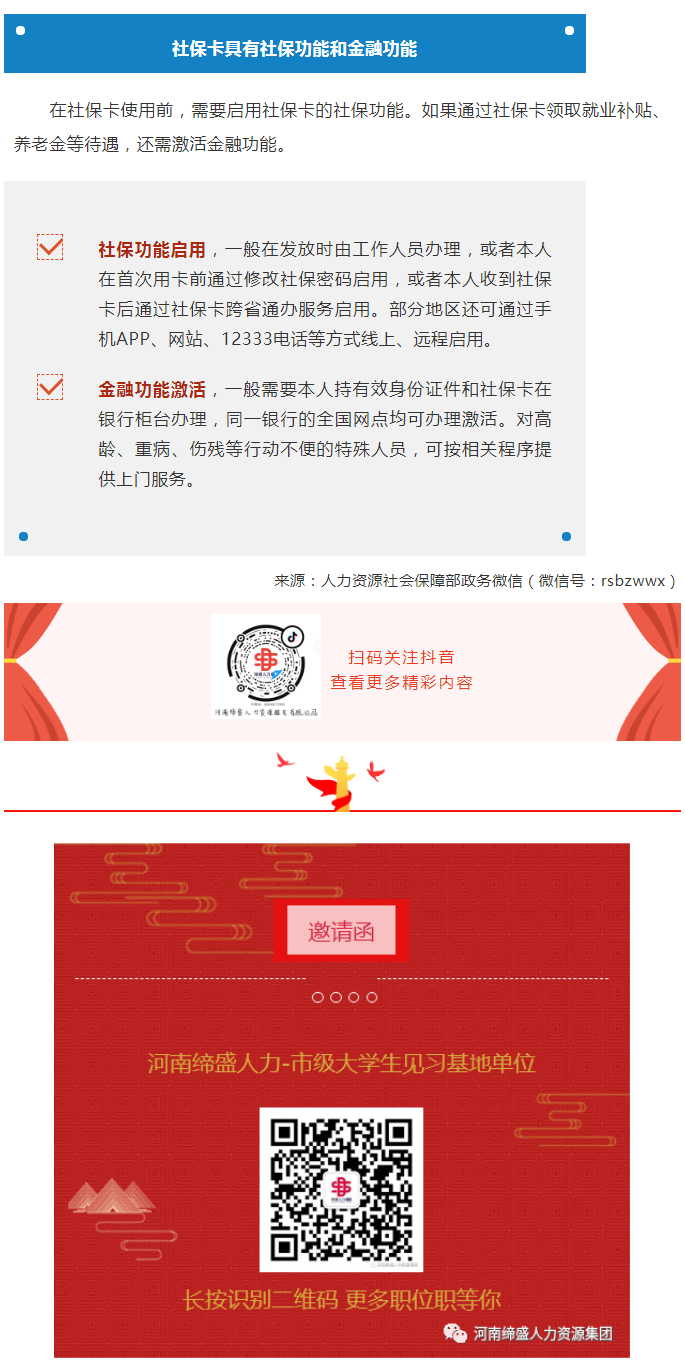Click the last circle dot under 邀请函
This screenshot has height=1362, width=685.
[372, 997]
